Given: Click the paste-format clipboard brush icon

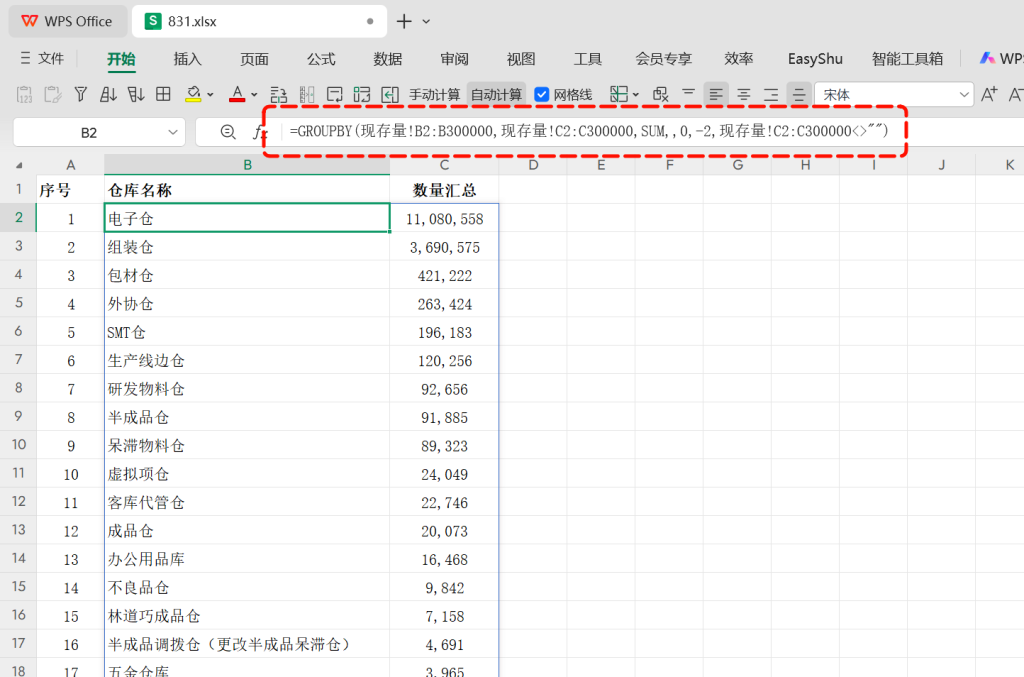Looking at the screenshot, I should [x=52, y=95].
